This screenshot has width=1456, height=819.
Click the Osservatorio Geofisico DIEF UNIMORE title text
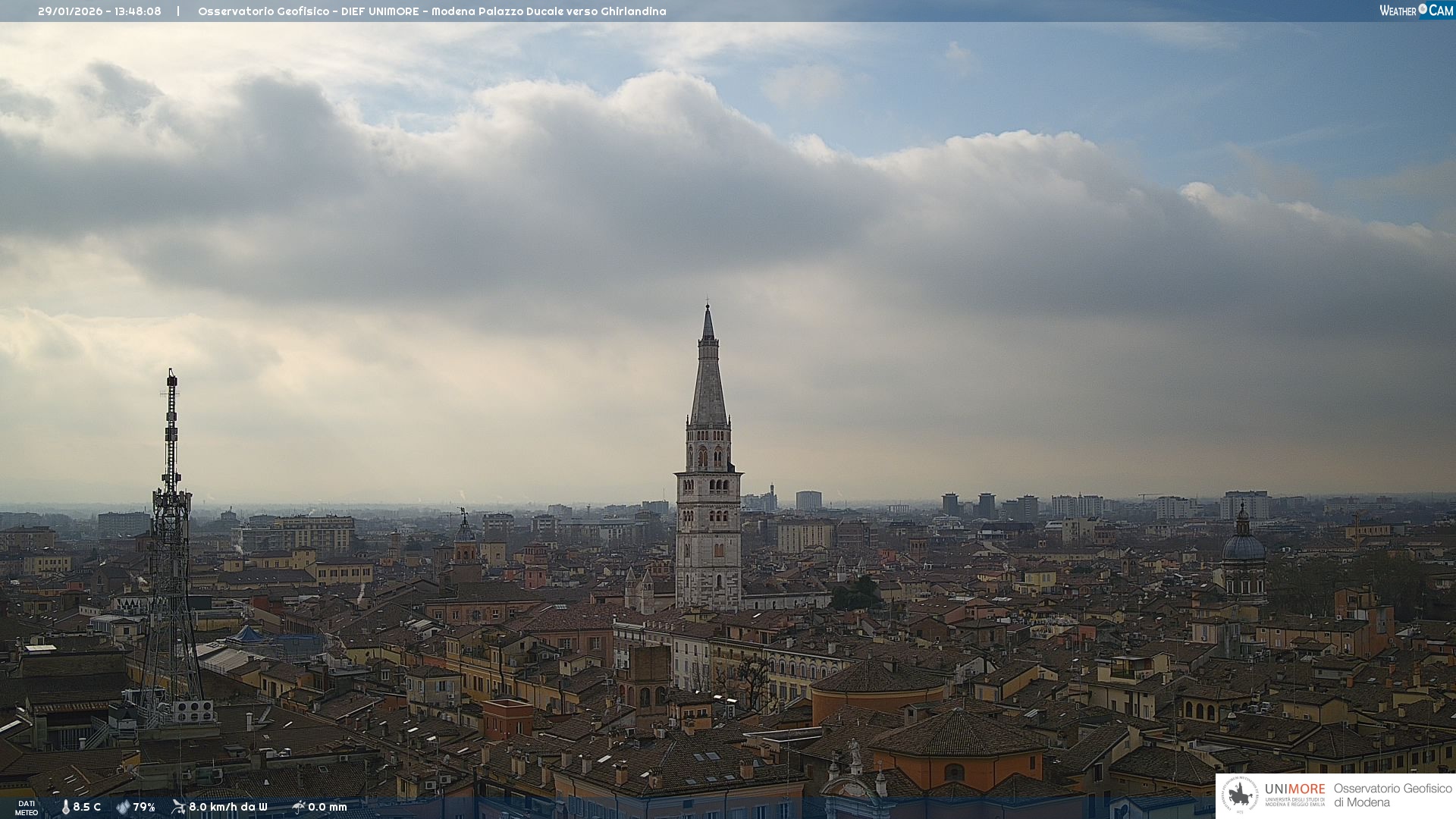(x=431, y=11)
